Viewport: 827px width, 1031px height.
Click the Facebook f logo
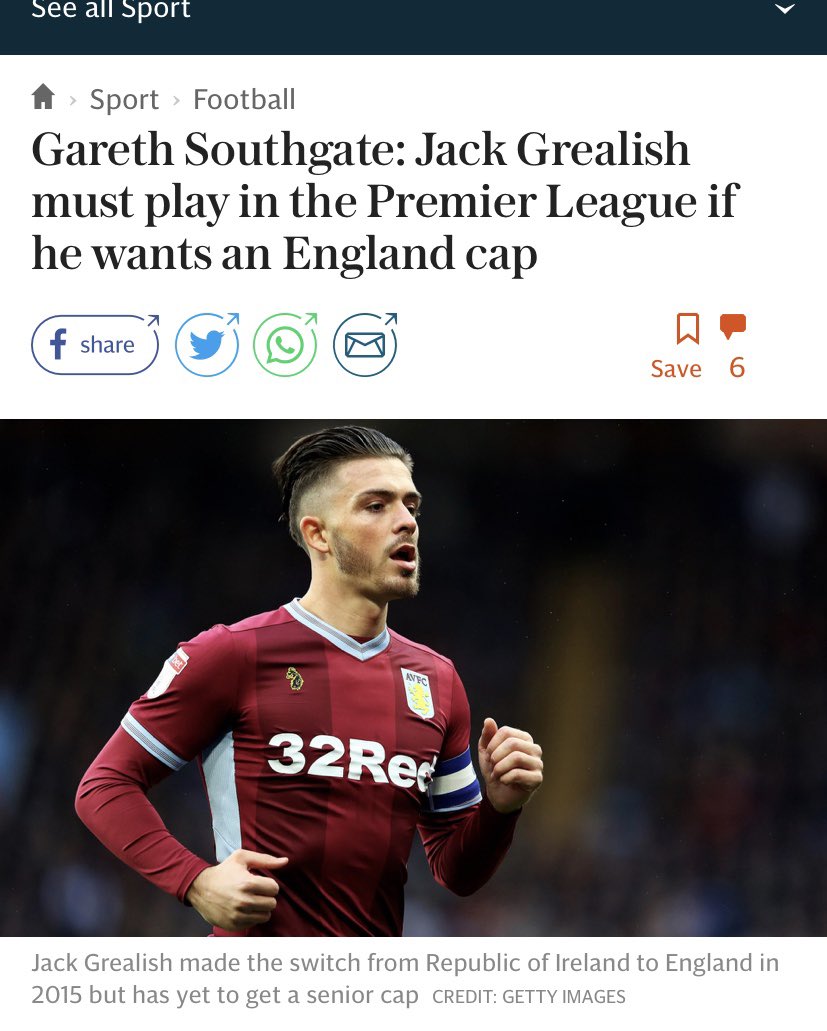tap(59, 344)
